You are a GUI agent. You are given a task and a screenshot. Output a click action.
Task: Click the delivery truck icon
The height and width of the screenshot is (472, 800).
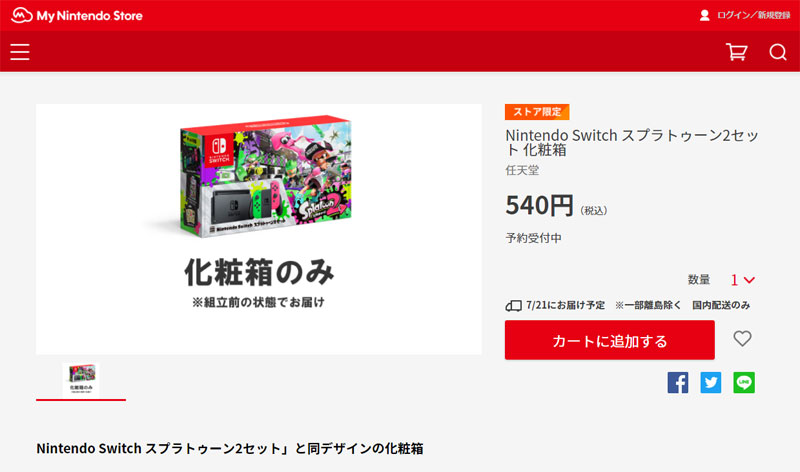pyautogui.click(x=513, y=306)
